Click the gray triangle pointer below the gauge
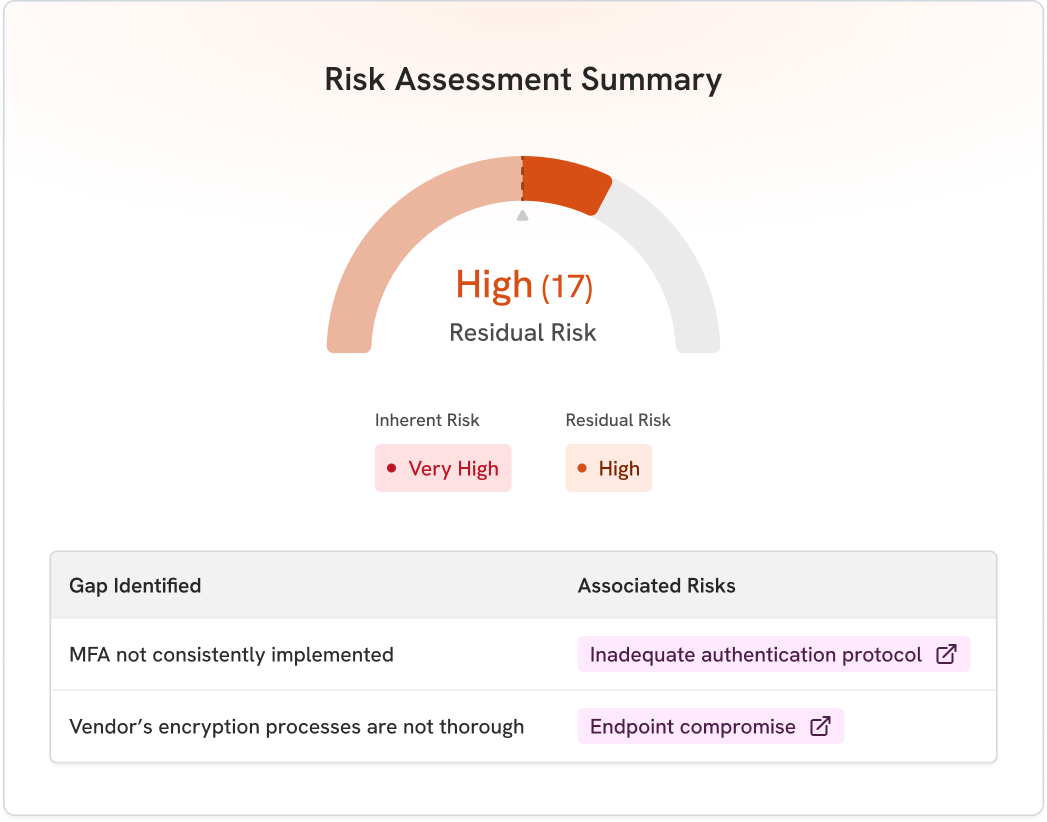This screenshot has height=822, width=1047. (522, 215)
